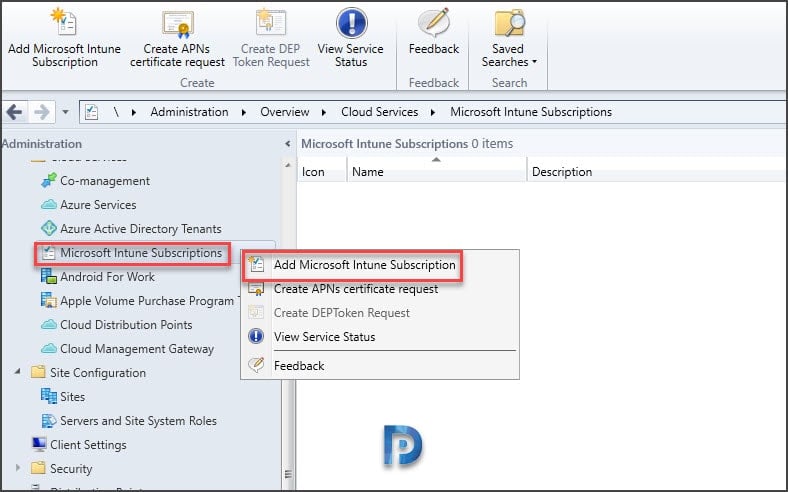The image size is (788, 492).
Task: Click the Android For Work icon
Action: pyautogui.click(x=49, y=276)
